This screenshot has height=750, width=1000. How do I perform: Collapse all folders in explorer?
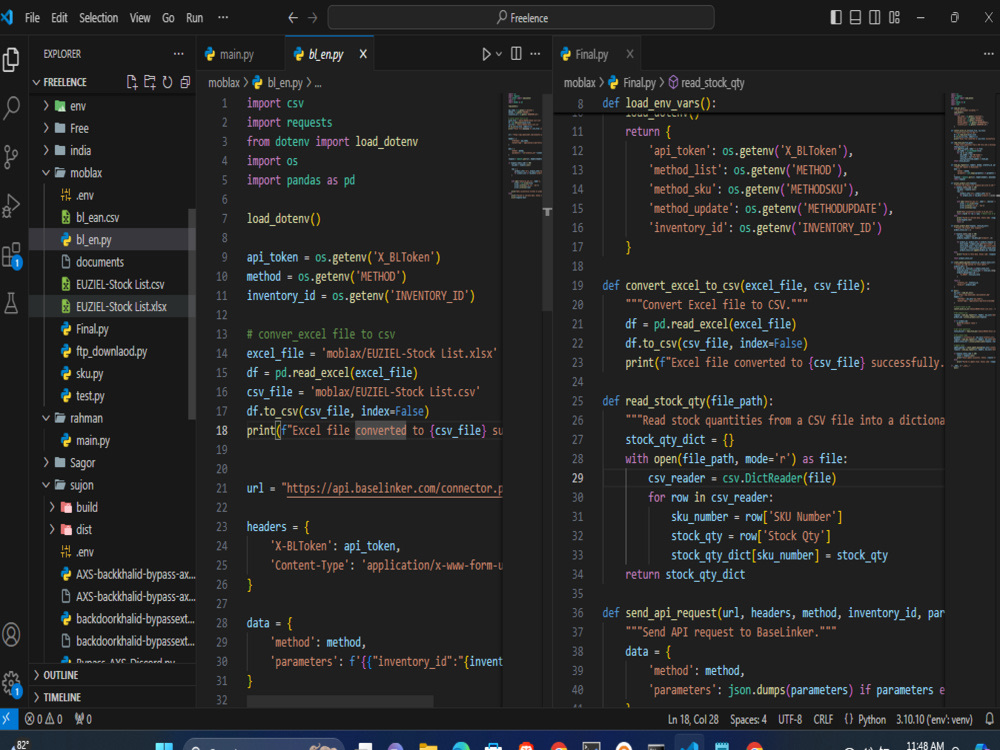click(185, 82)
